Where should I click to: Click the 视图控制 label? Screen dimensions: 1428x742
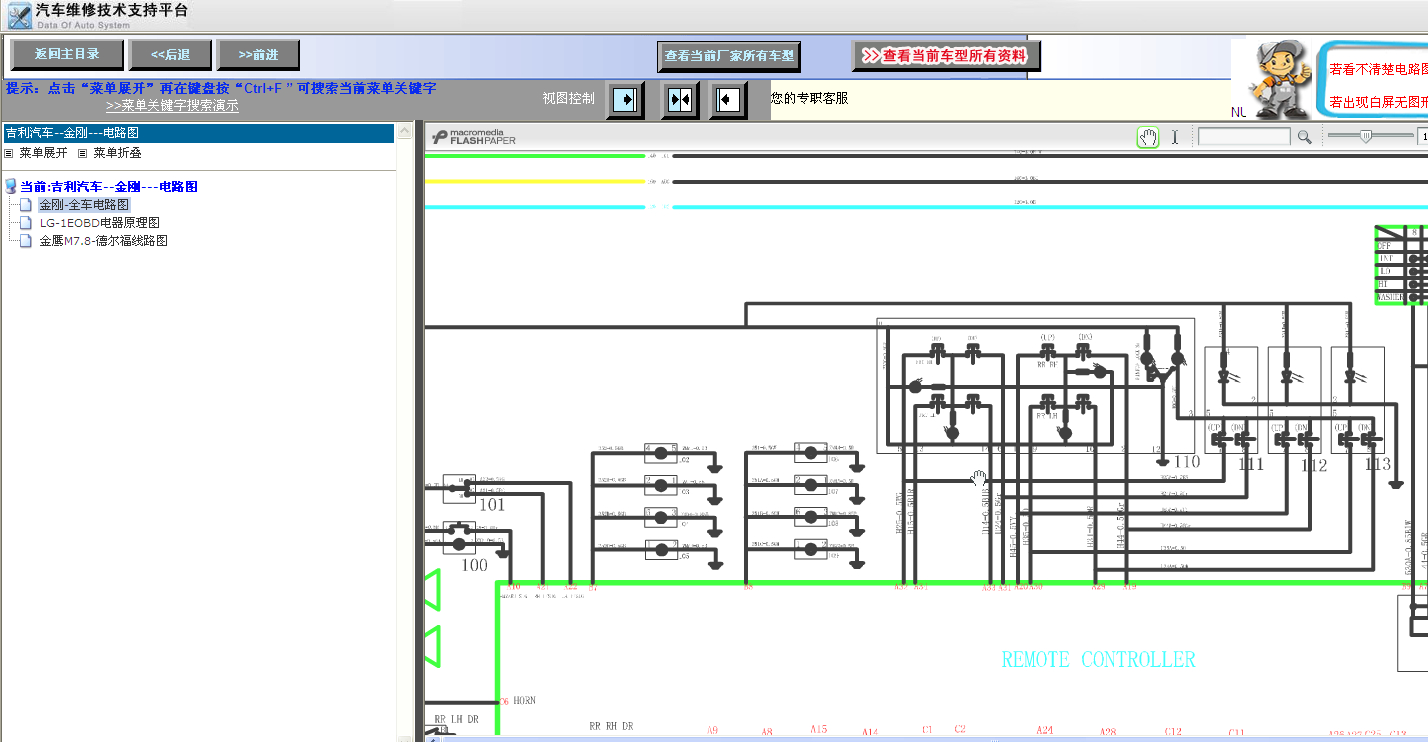(x=568, y=98)
